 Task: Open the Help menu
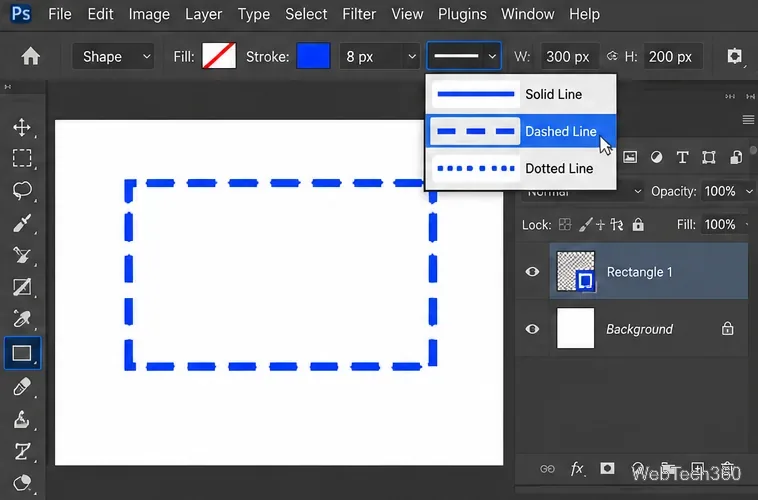click(x=584, y=14)
